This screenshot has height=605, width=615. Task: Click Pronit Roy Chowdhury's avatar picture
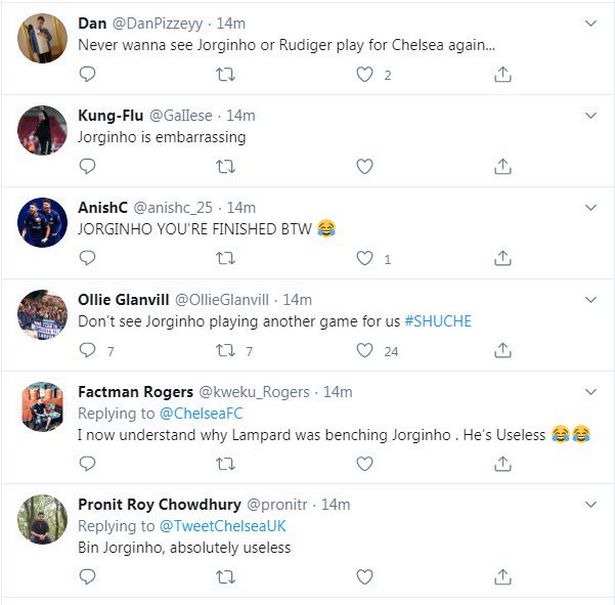(43, 520)
